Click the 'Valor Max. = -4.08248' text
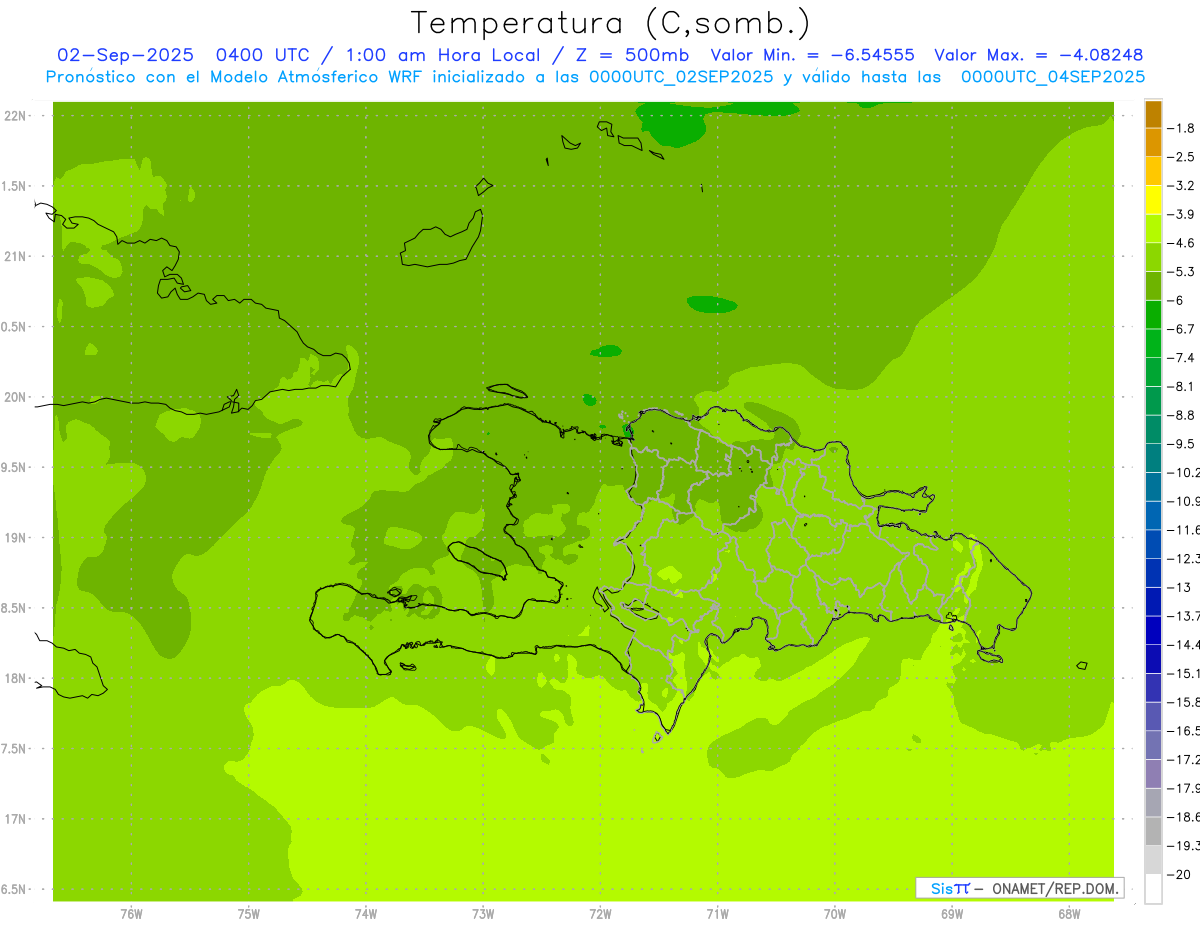Image resolution: width=1200 pixels, height=927 pixels. tap(1038, 55)
